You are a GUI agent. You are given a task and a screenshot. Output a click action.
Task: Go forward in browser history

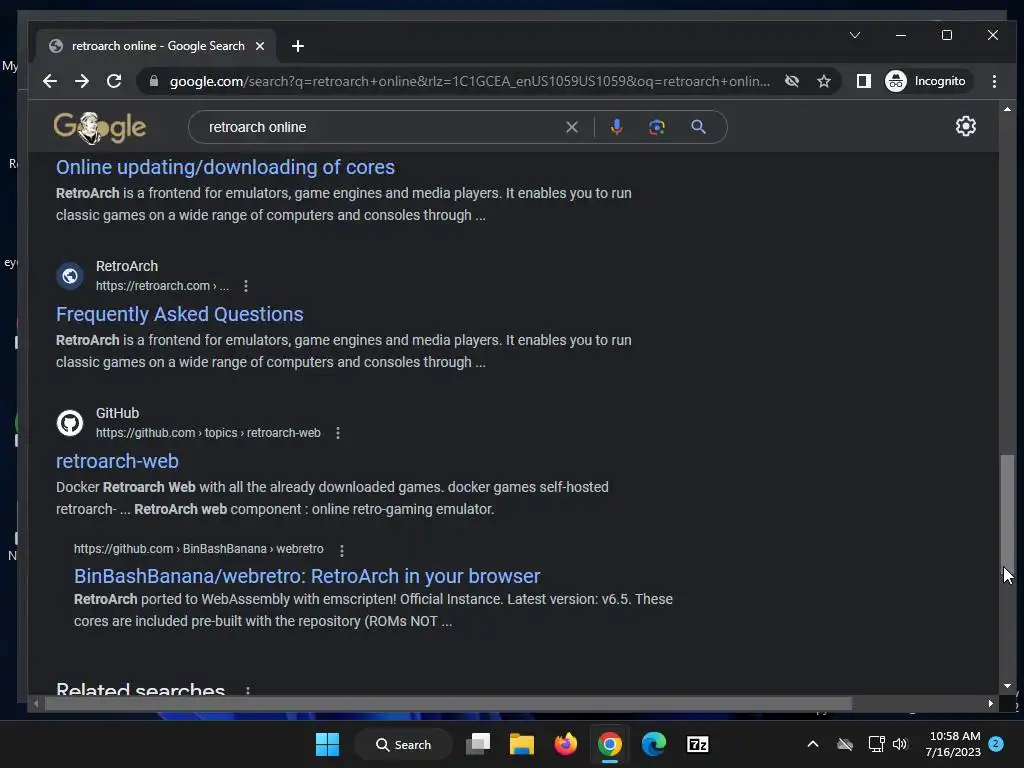pos(82,81)
